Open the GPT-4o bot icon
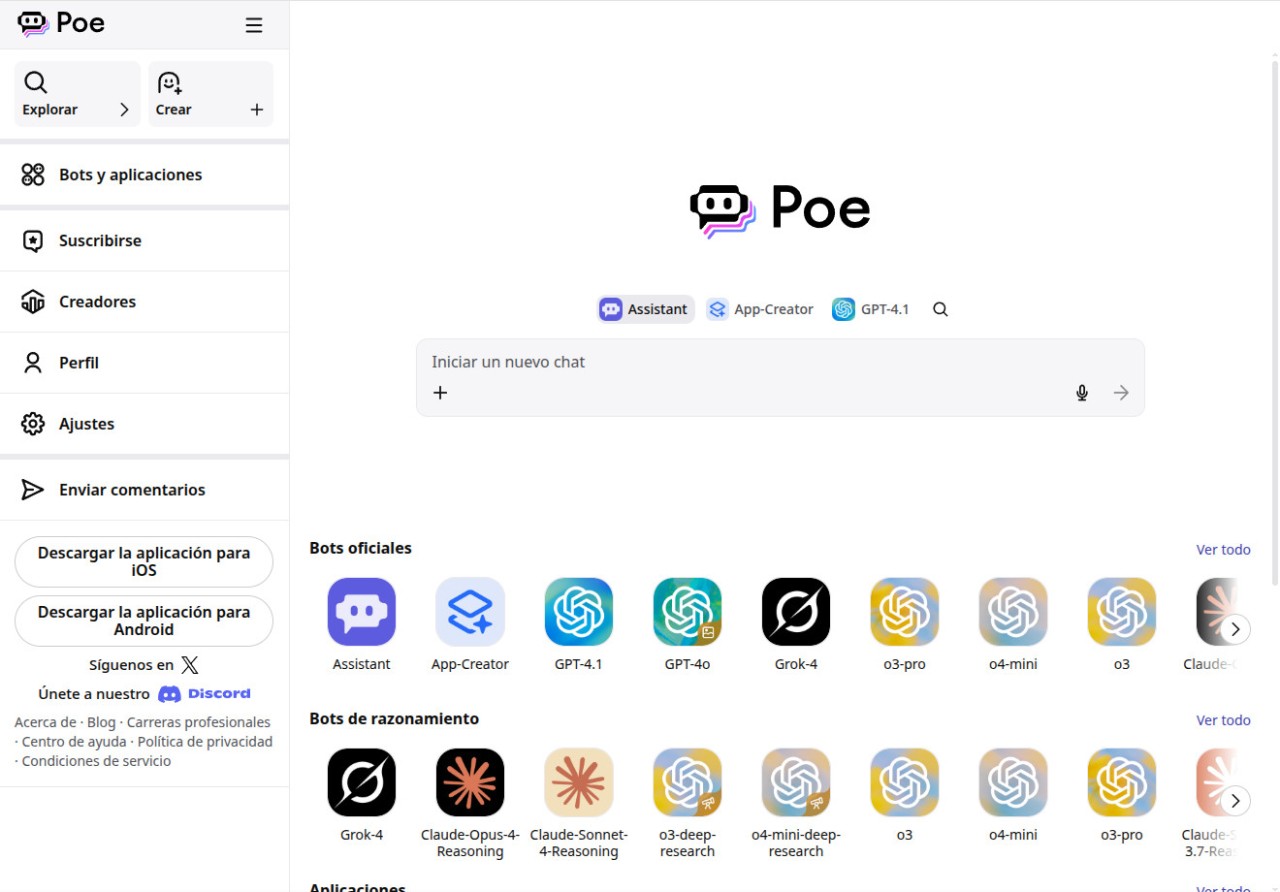The image size is (1280, 892). (687, 612)
